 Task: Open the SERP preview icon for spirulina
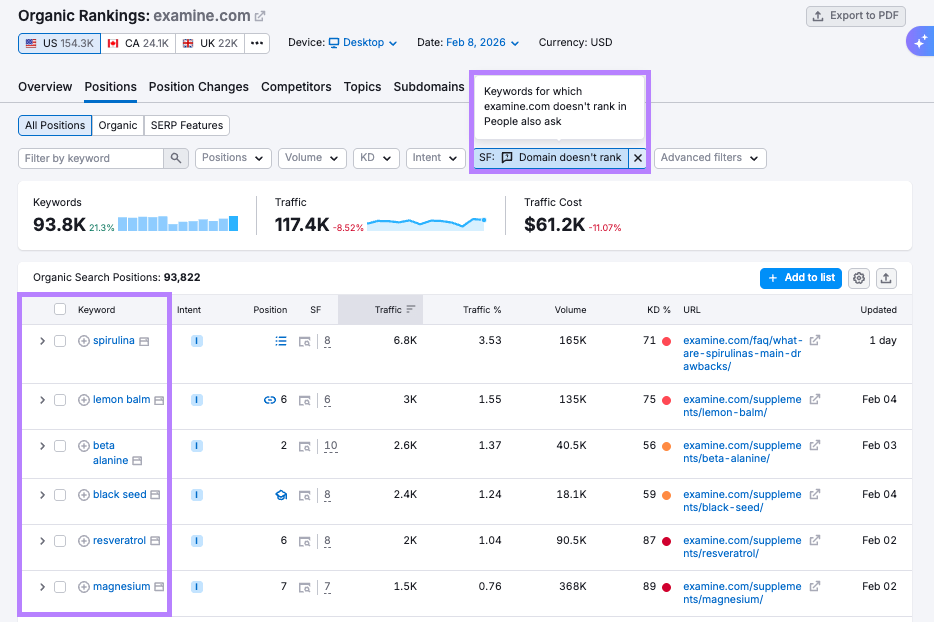pyautogui.click(x=305, y=343)
